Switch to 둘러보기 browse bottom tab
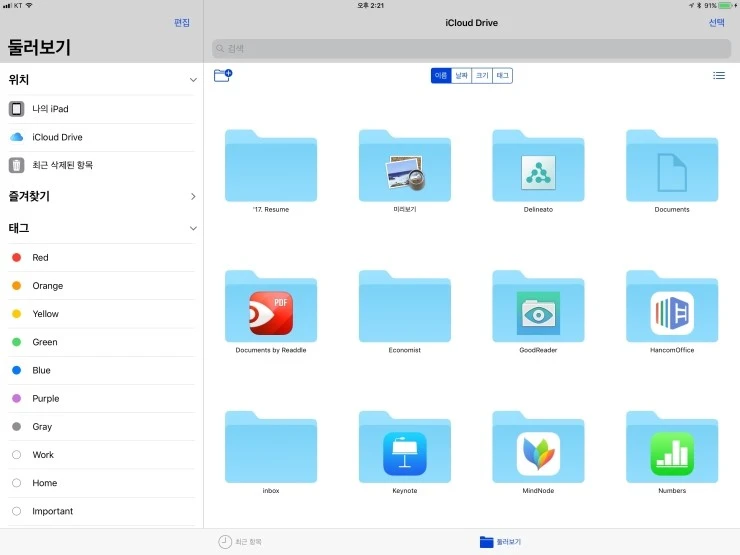Screen dimensions: 740x555 pyautogui.click(x=500, y=542)
